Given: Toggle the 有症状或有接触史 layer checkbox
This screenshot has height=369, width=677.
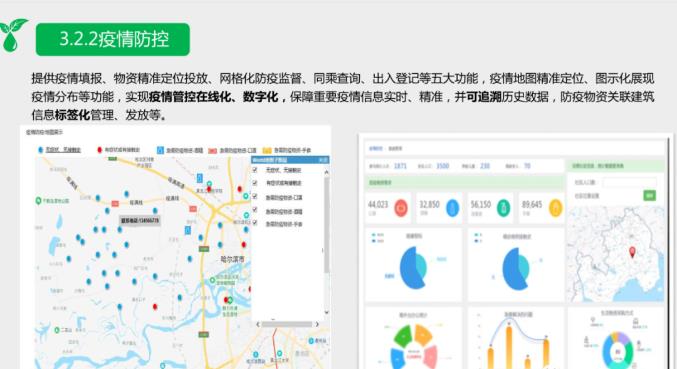Looking at the screenshot, I should point(255,183).
